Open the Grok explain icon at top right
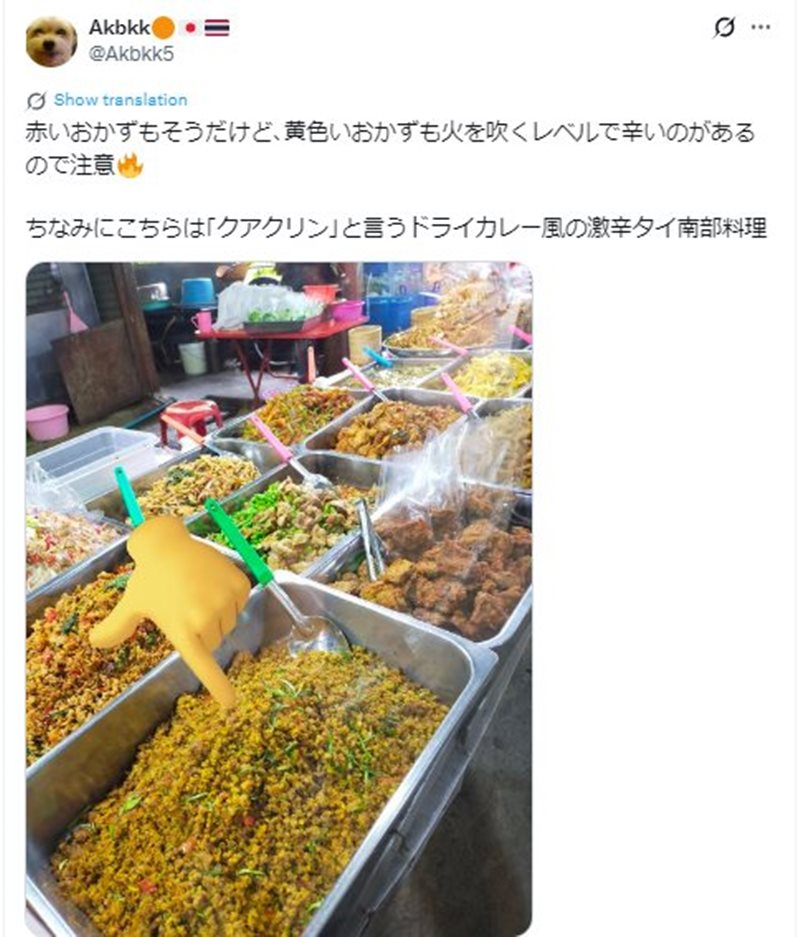800x937 pixels. [x=724, y=27]
